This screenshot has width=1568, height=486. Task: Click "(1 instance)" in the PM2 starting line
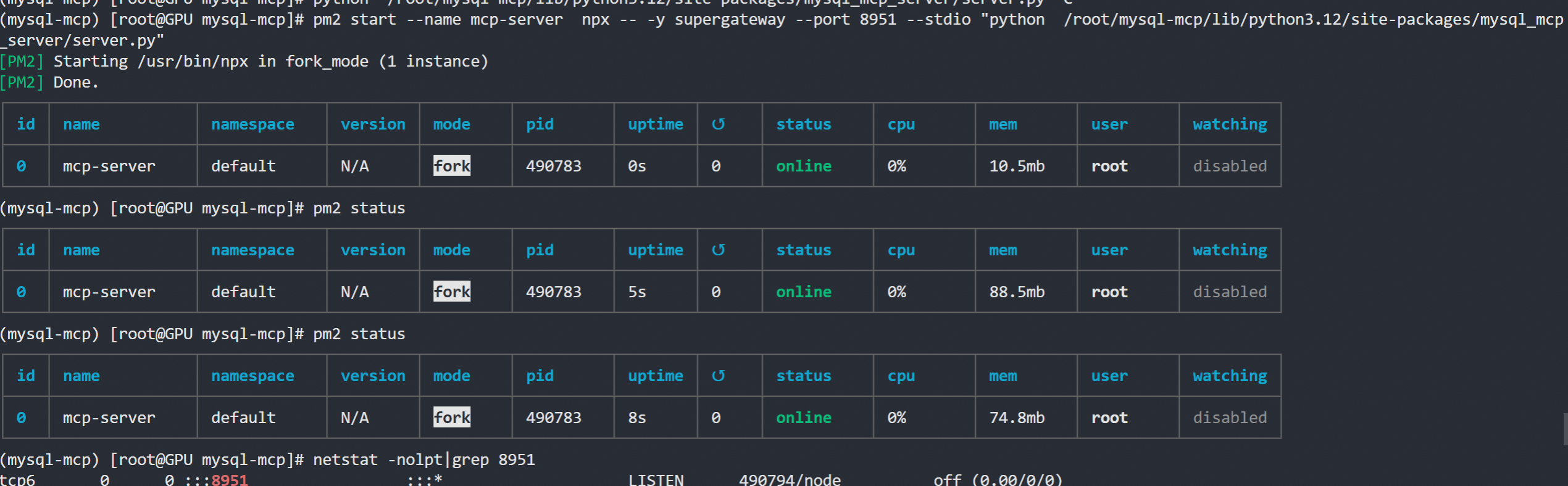point(433,61)
